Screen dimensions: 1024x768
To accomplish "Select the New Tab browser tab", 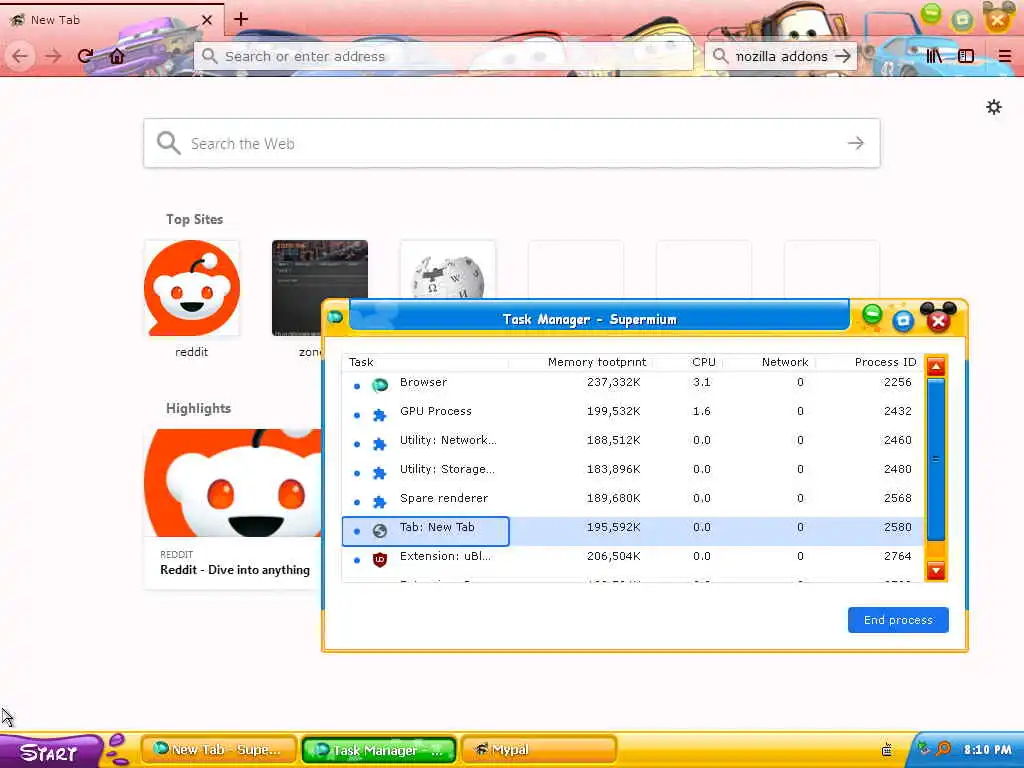I will tap(111, 20).
